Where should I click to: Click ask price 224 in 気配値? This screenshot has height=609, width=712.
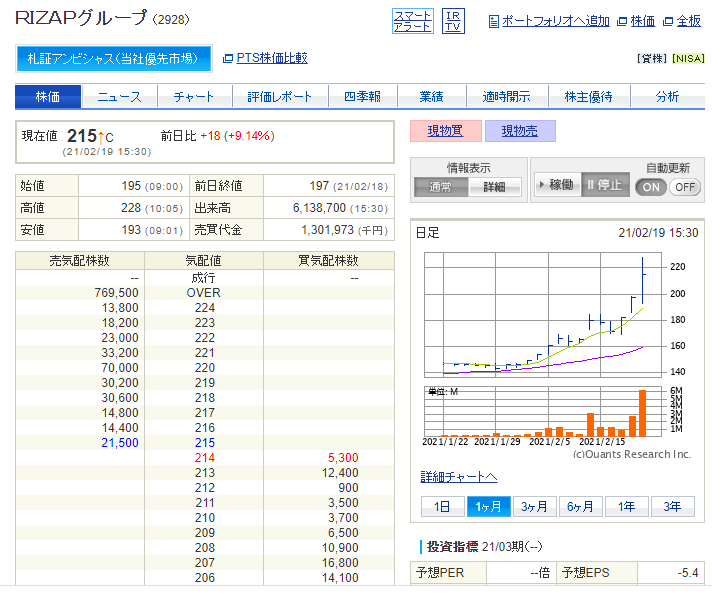[x=204, y=308]
